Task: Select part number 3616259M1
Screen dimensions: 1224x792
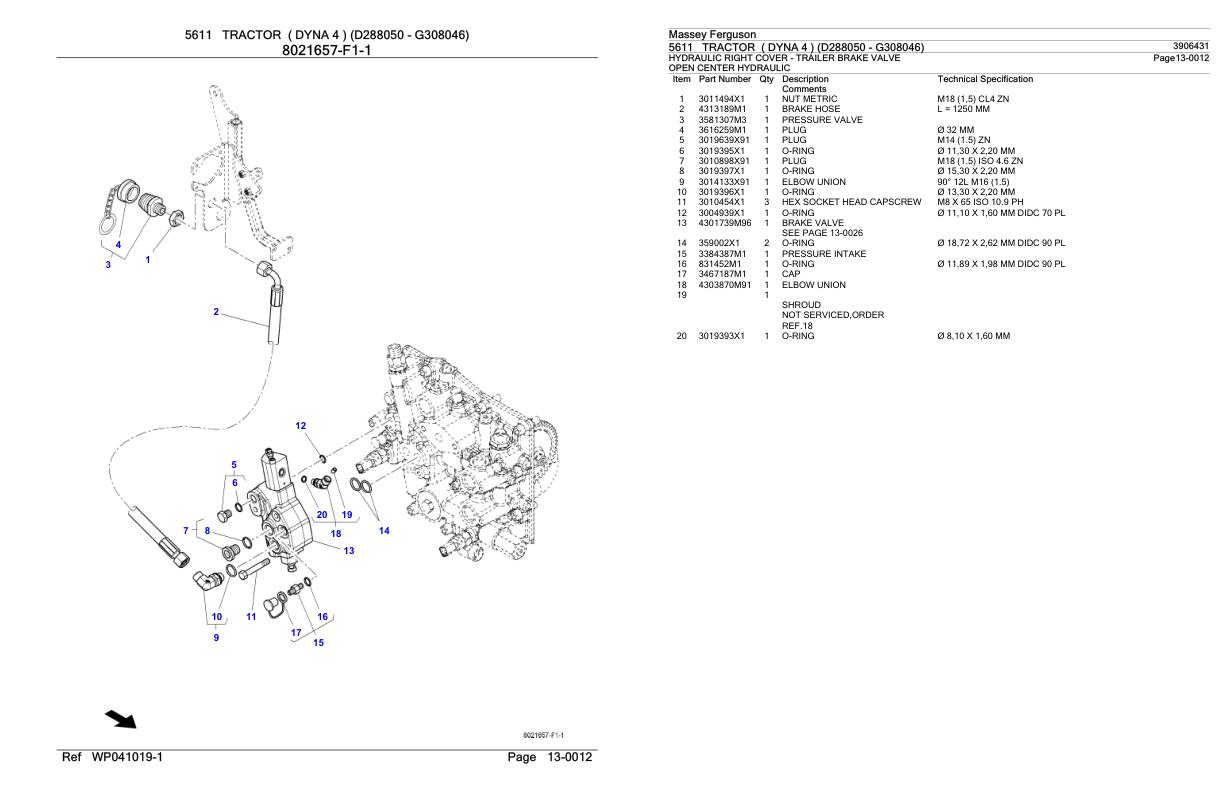Action: (x=722, y=129)
